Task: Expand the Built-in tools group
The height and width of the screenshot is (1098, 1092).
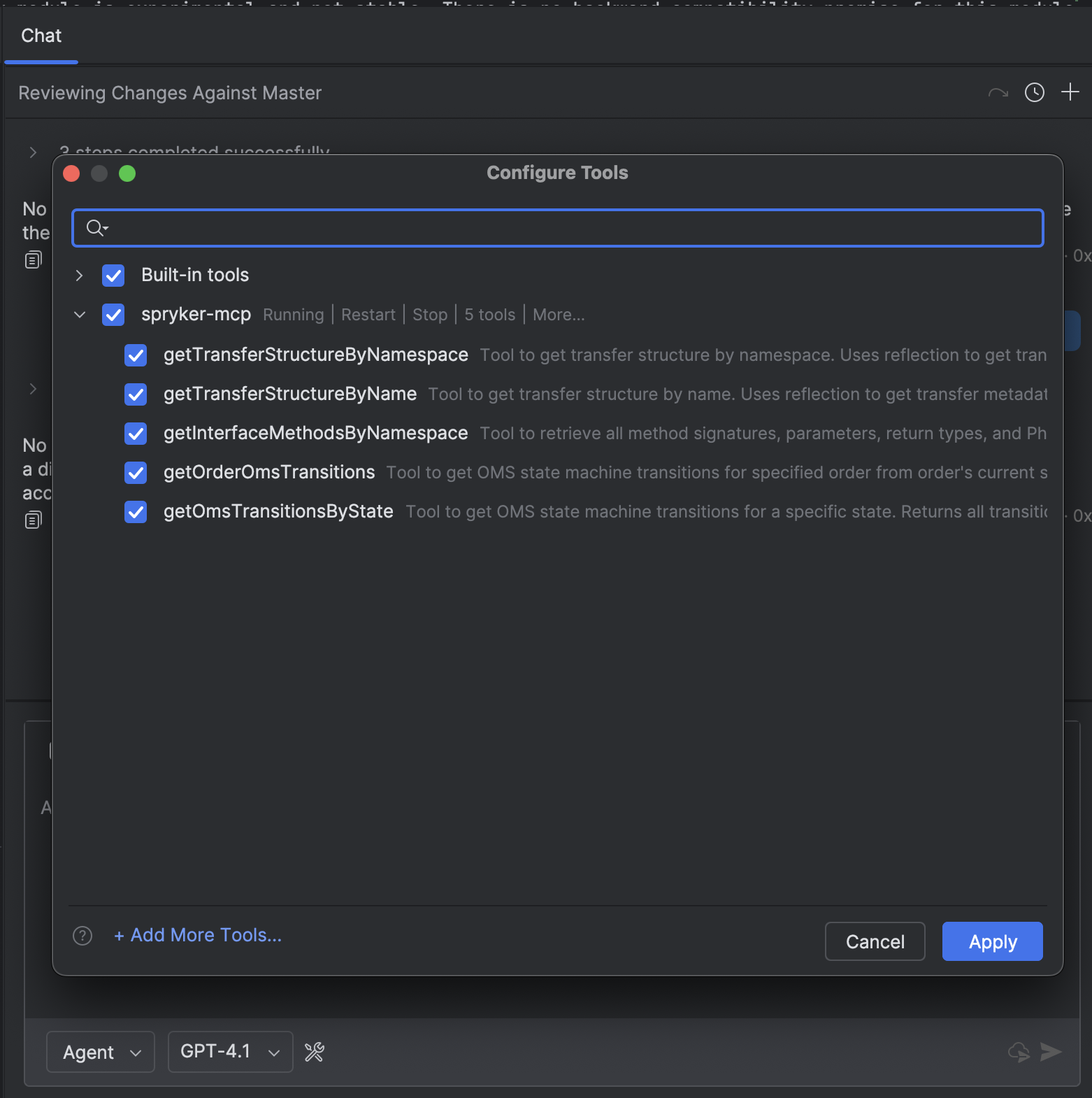Action: [79, 276]
